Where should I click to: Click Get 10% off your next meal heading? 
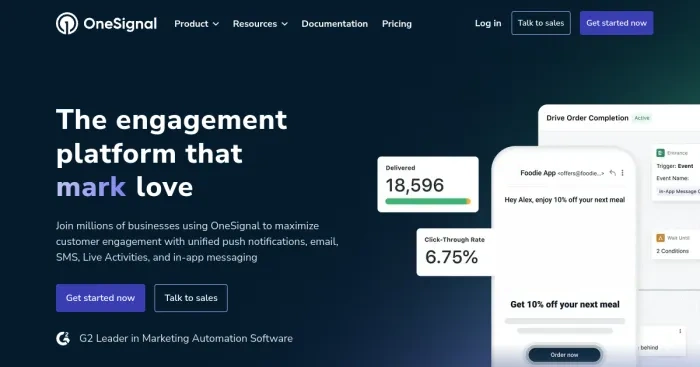pyautogui.click(x=565, y=304)
